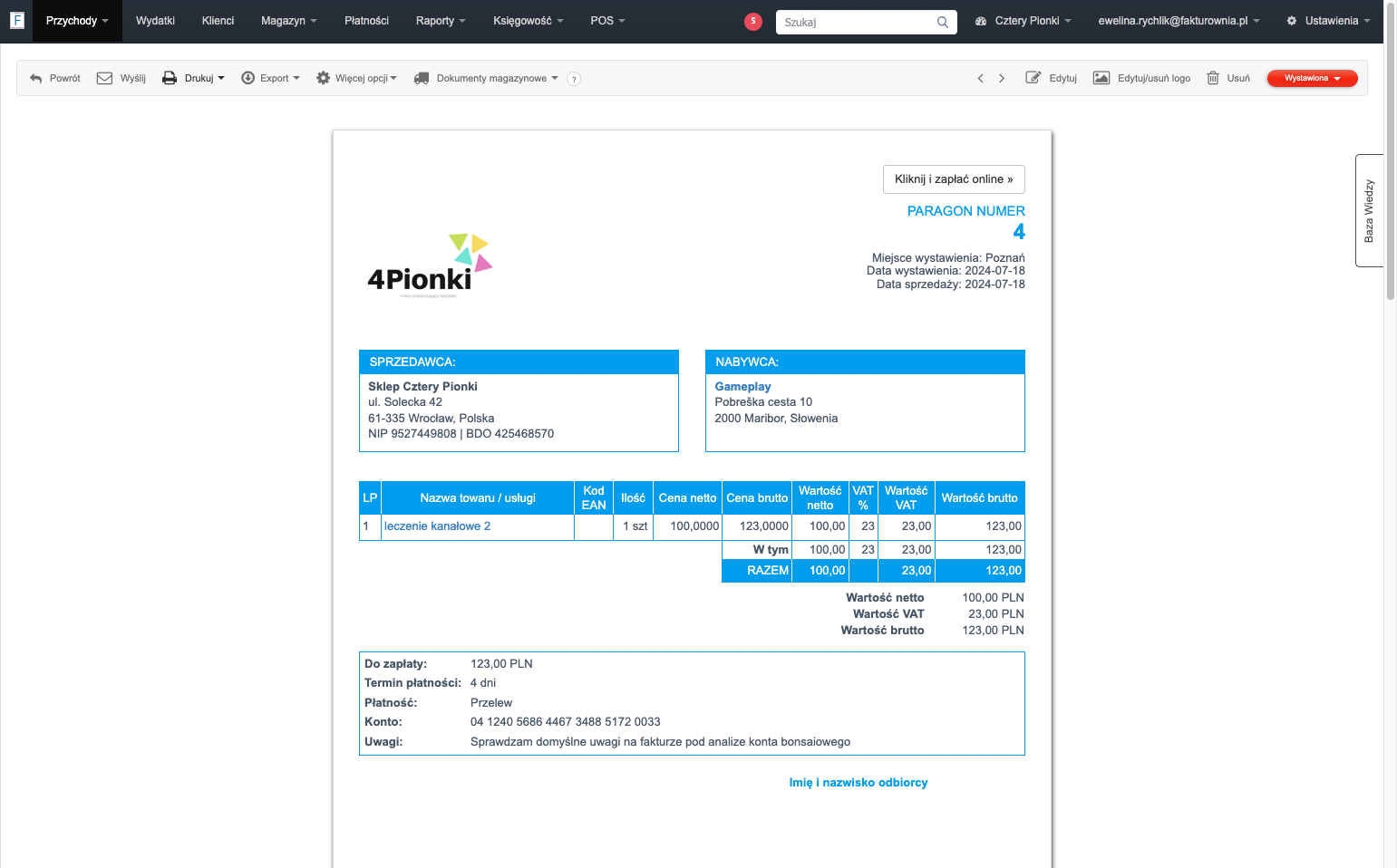Open the ewelina.rychlik@fakturownia.pl account dropdown
Screen dimensions: 1397x868
[x=1179, y=21]
